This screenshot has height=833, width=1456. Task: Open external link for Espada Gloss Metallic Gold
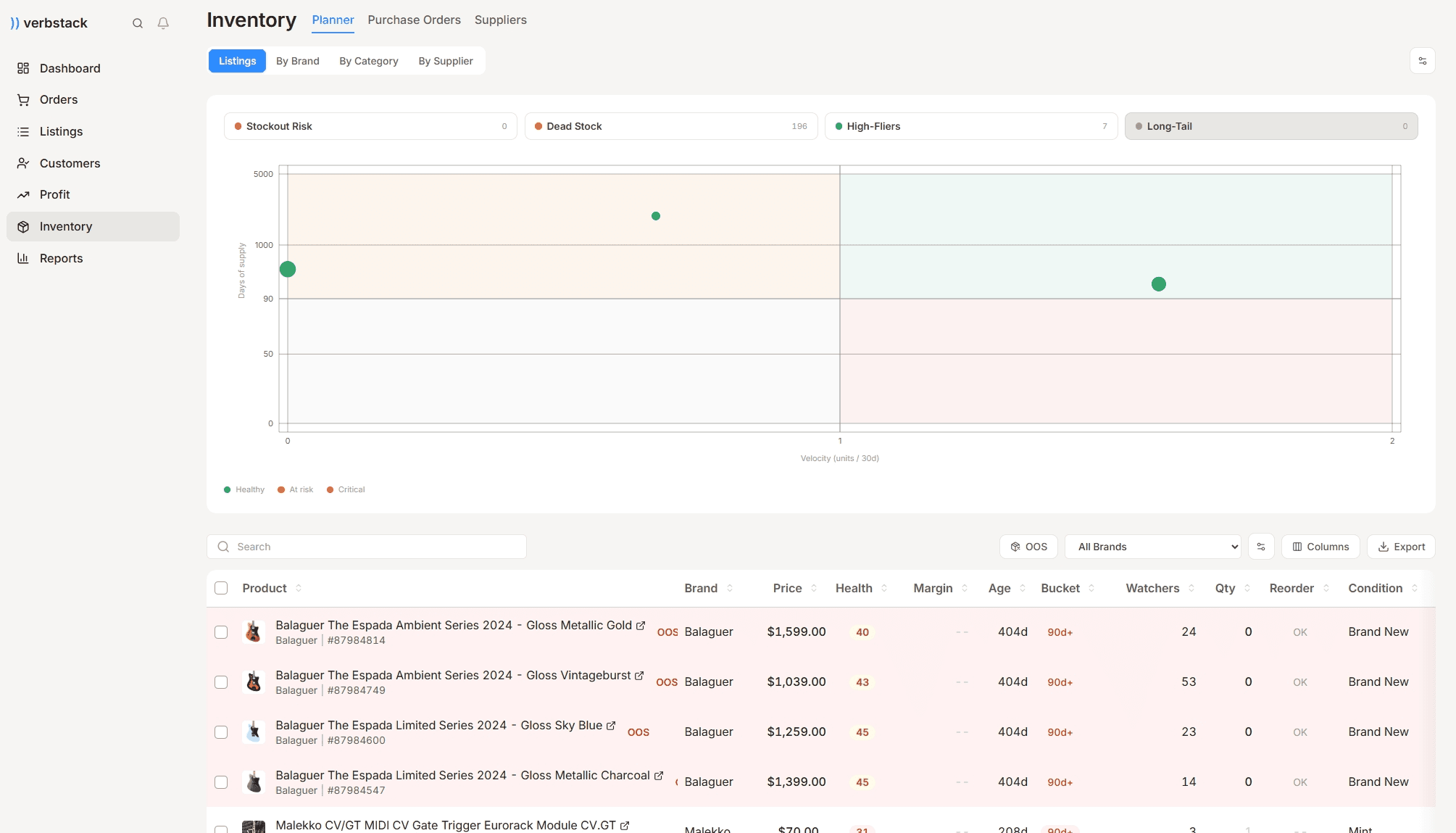[641, 625]
